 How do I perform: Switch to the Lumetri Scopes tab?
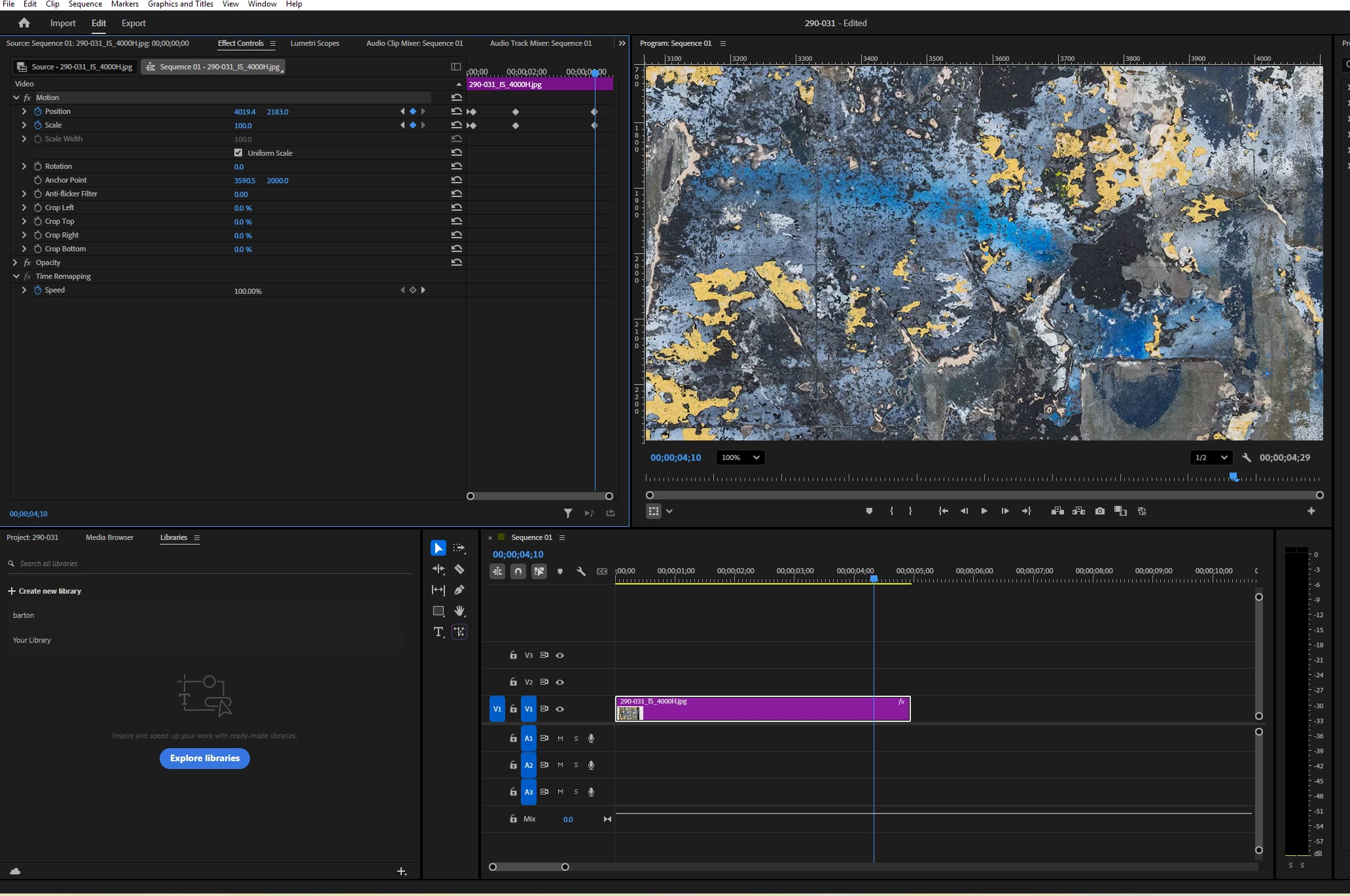pos(315,43)
